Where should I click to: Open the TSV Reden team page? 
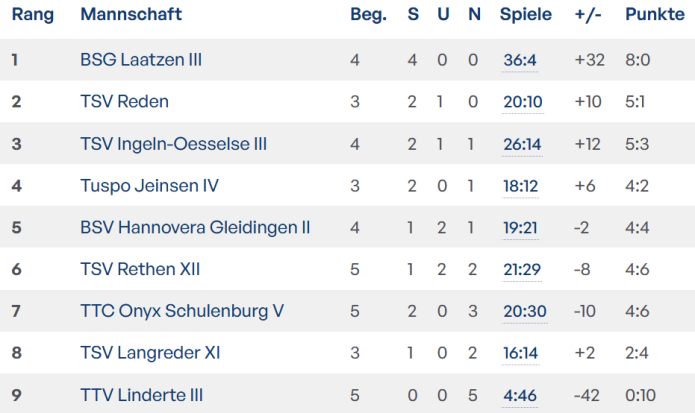(x=124, y=102)
